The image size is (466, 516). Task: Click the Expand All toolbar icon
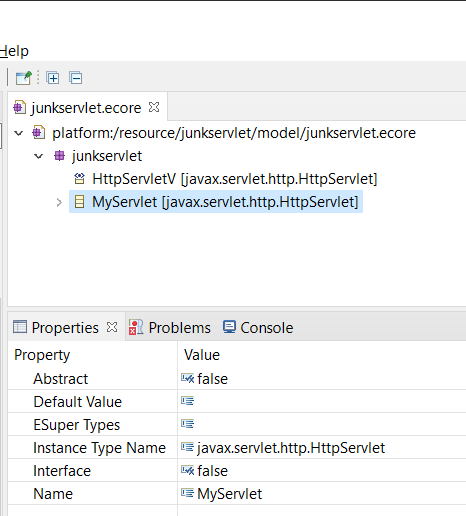53,78
